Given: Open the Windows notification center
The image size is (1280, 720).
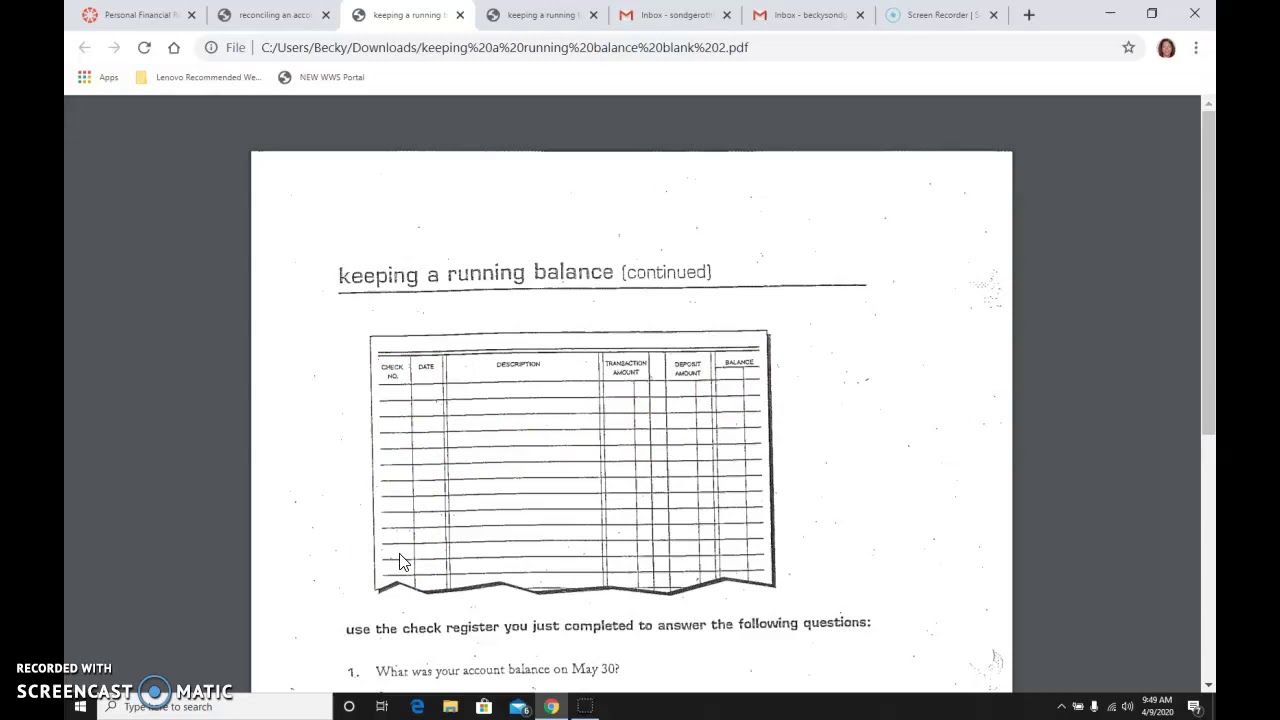Looking at the screenshot, I should coord(1194,707).
